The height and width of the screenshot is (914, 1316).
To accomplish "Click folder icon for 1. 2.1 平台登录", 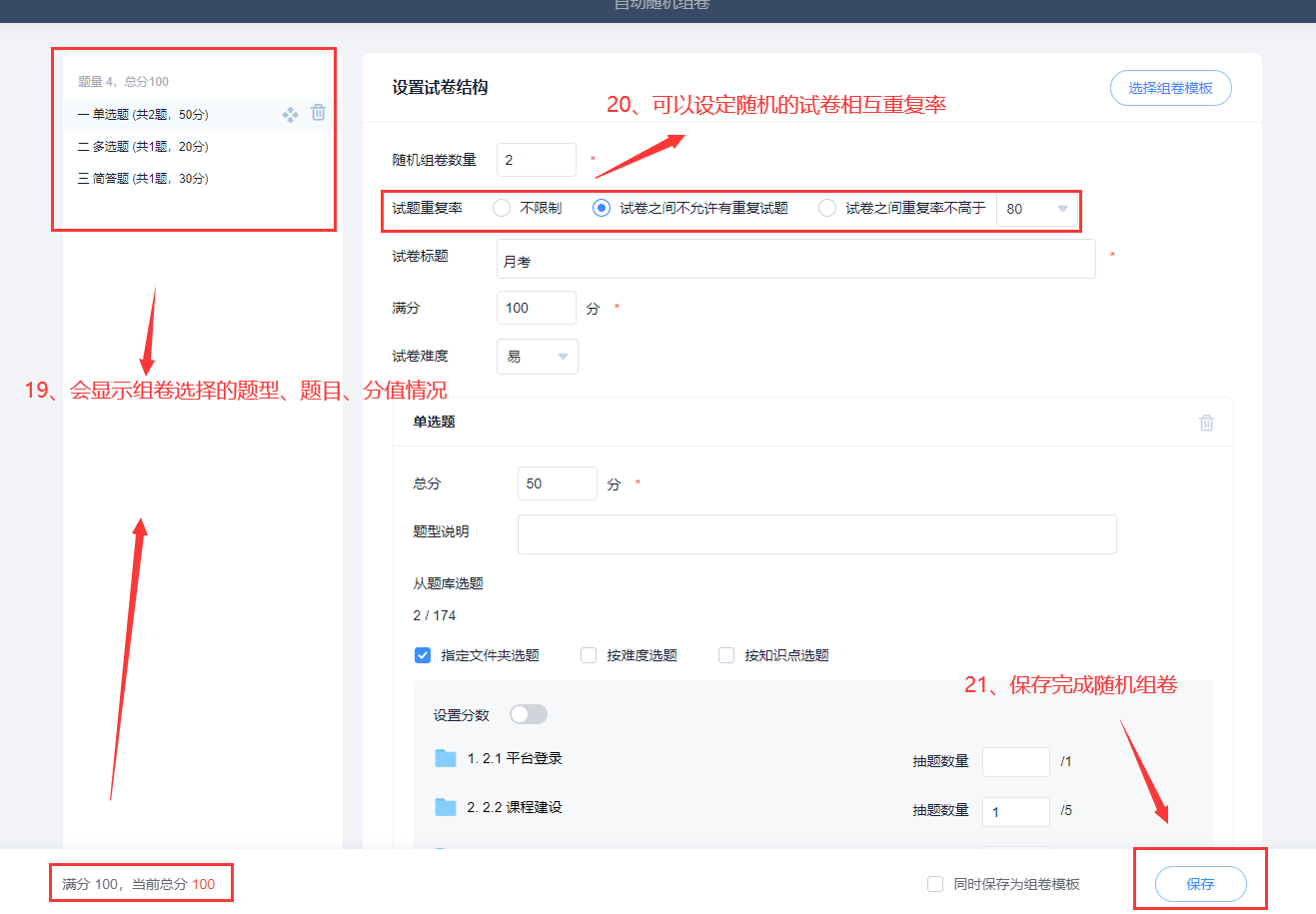I will tap(446, 758).
